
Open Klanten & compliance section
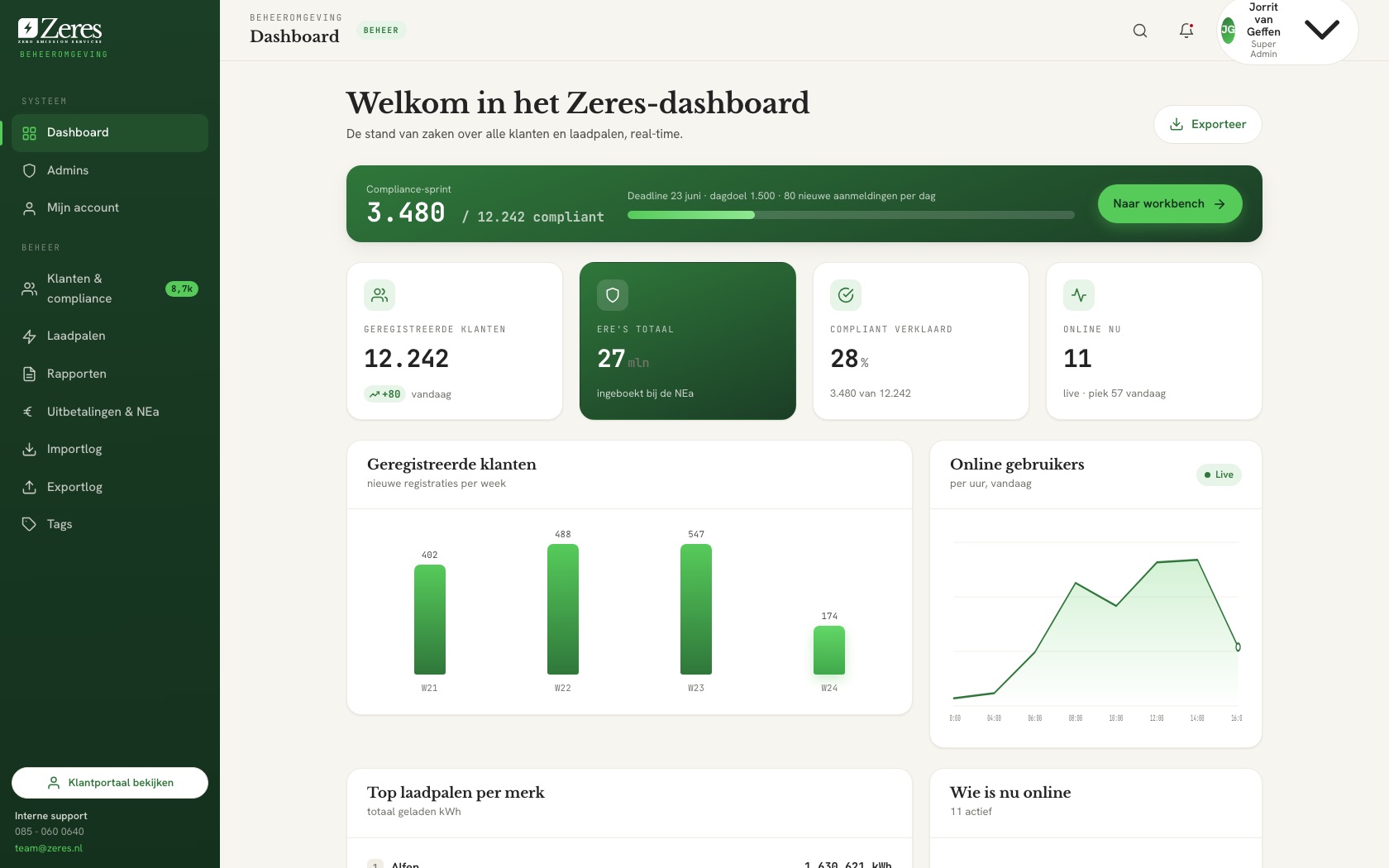(x=110, y=289)
